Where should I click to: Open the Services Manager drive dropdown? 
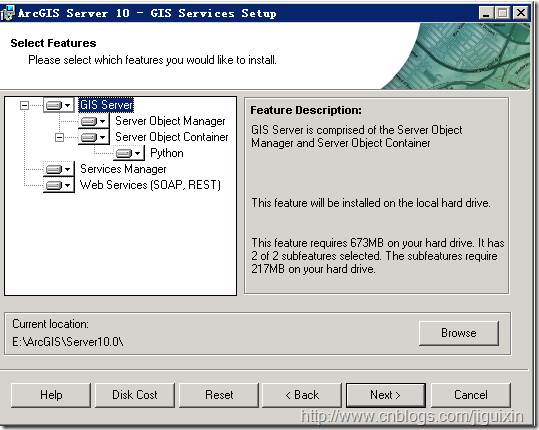tap(59, 169)
